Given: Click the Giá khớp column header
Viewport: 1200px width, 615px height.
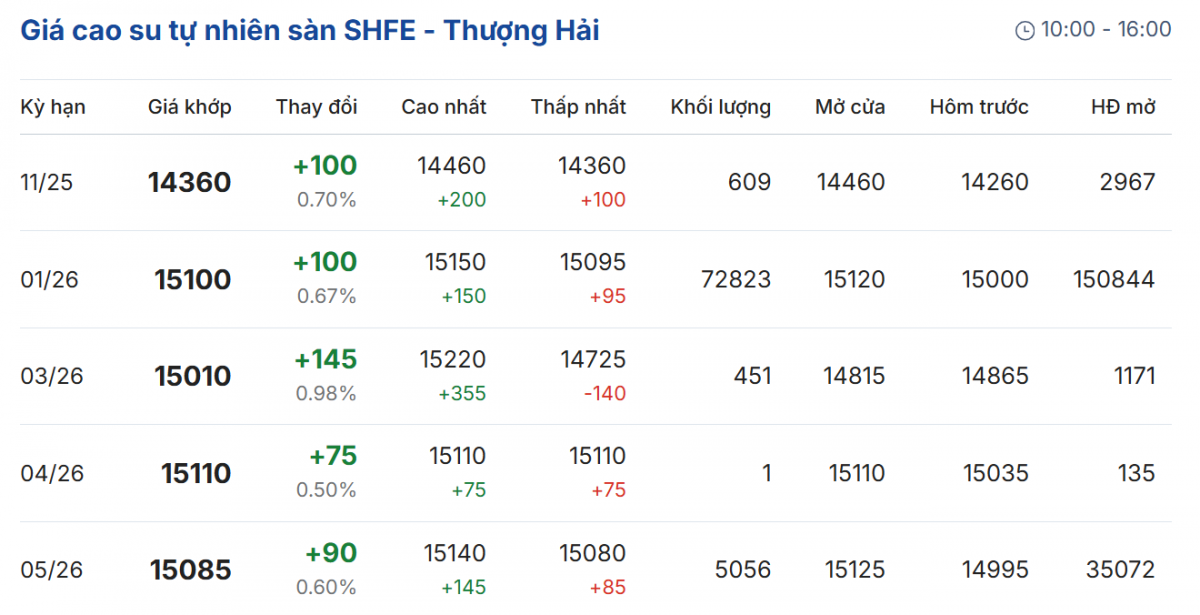Looking at the screenshot, I should [x=190, y=107].
